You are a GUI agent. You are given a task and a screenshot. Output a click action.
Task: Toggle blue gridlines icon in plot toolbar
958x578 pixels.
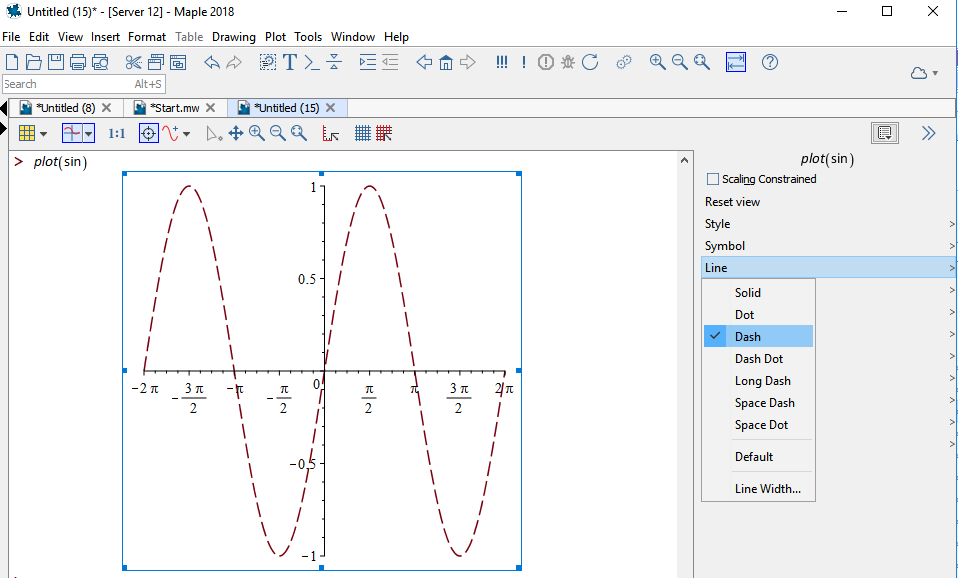click(363, 133)
